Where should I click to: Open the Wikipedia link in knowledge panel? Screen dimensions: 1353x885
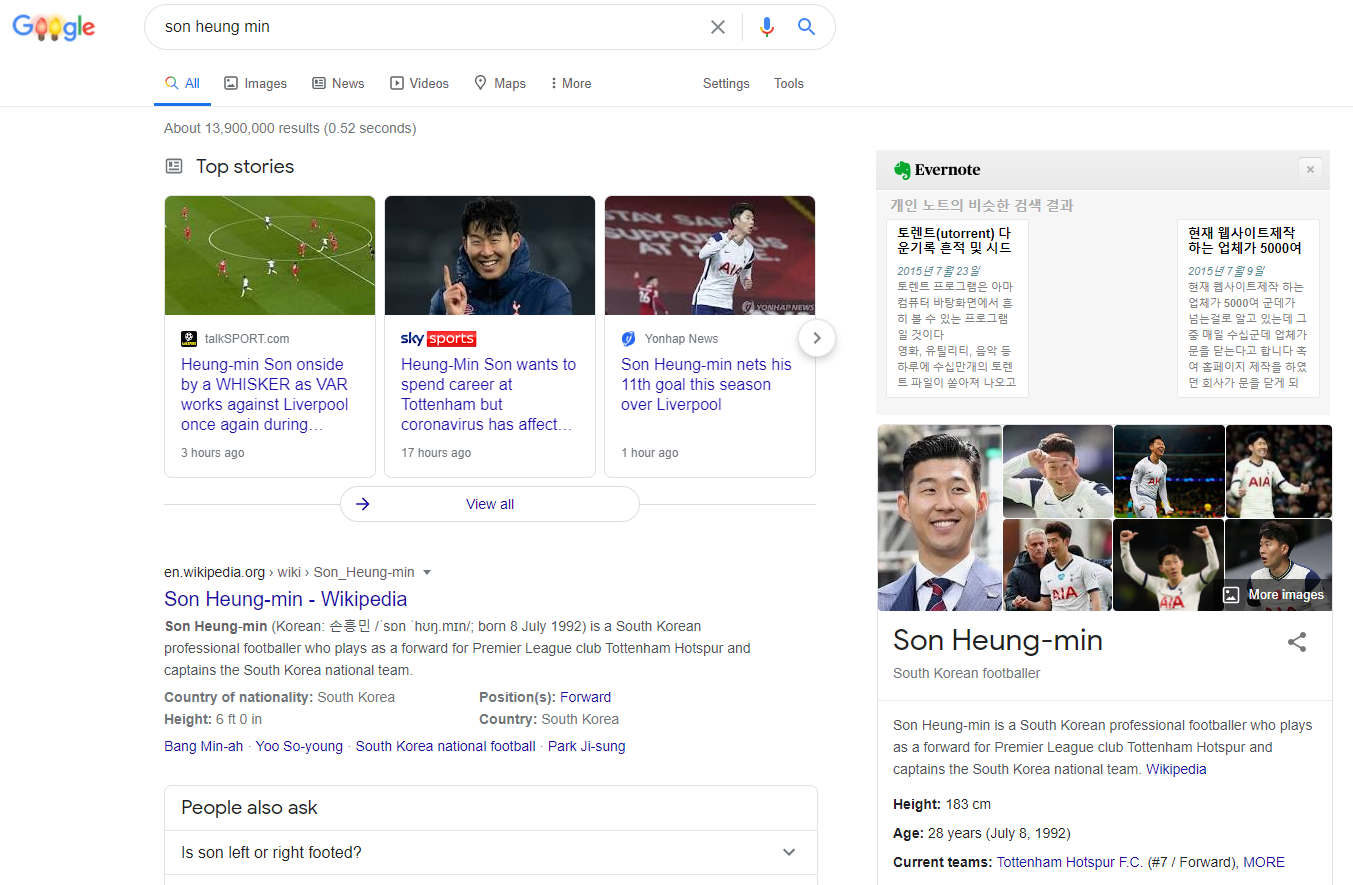coord(1176,769)
